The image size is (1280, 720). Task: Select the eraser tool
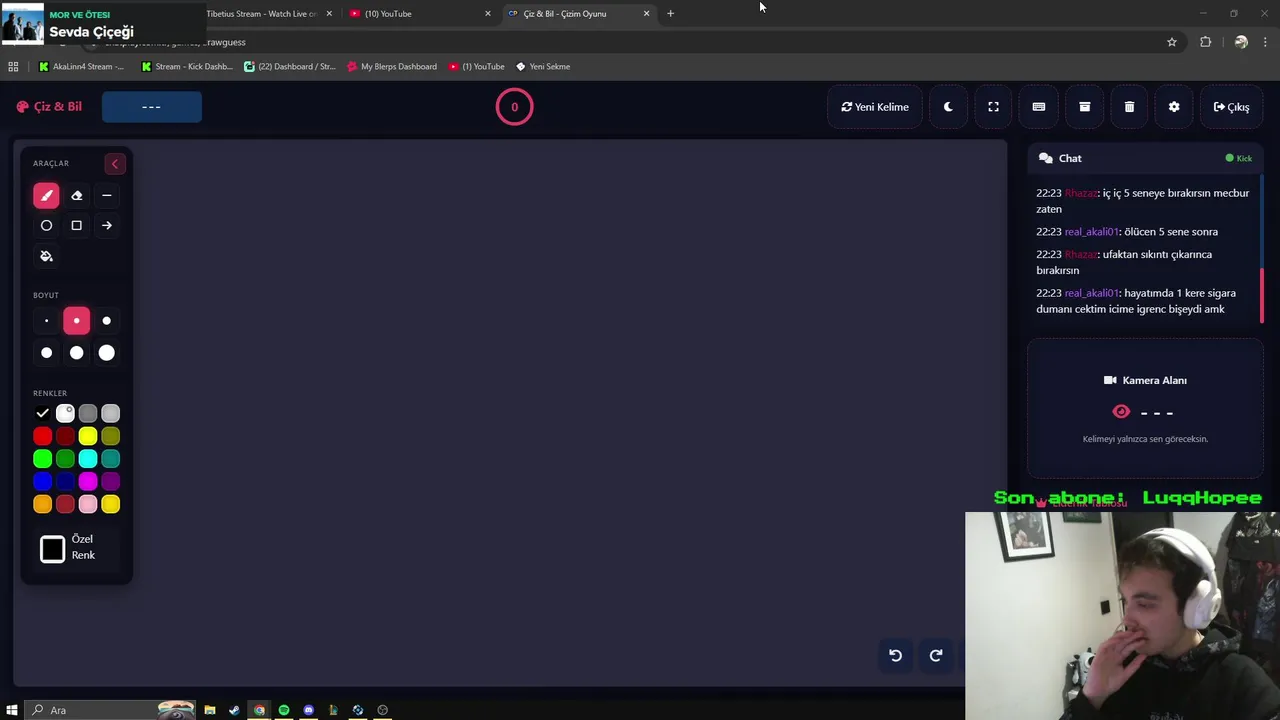(x=76, y=196)
